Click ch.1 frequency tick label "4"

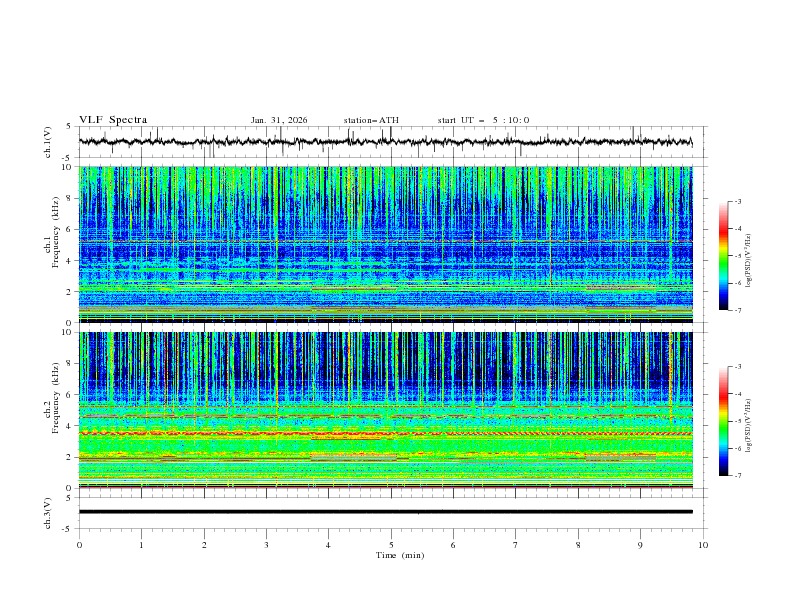coord(71,261)
